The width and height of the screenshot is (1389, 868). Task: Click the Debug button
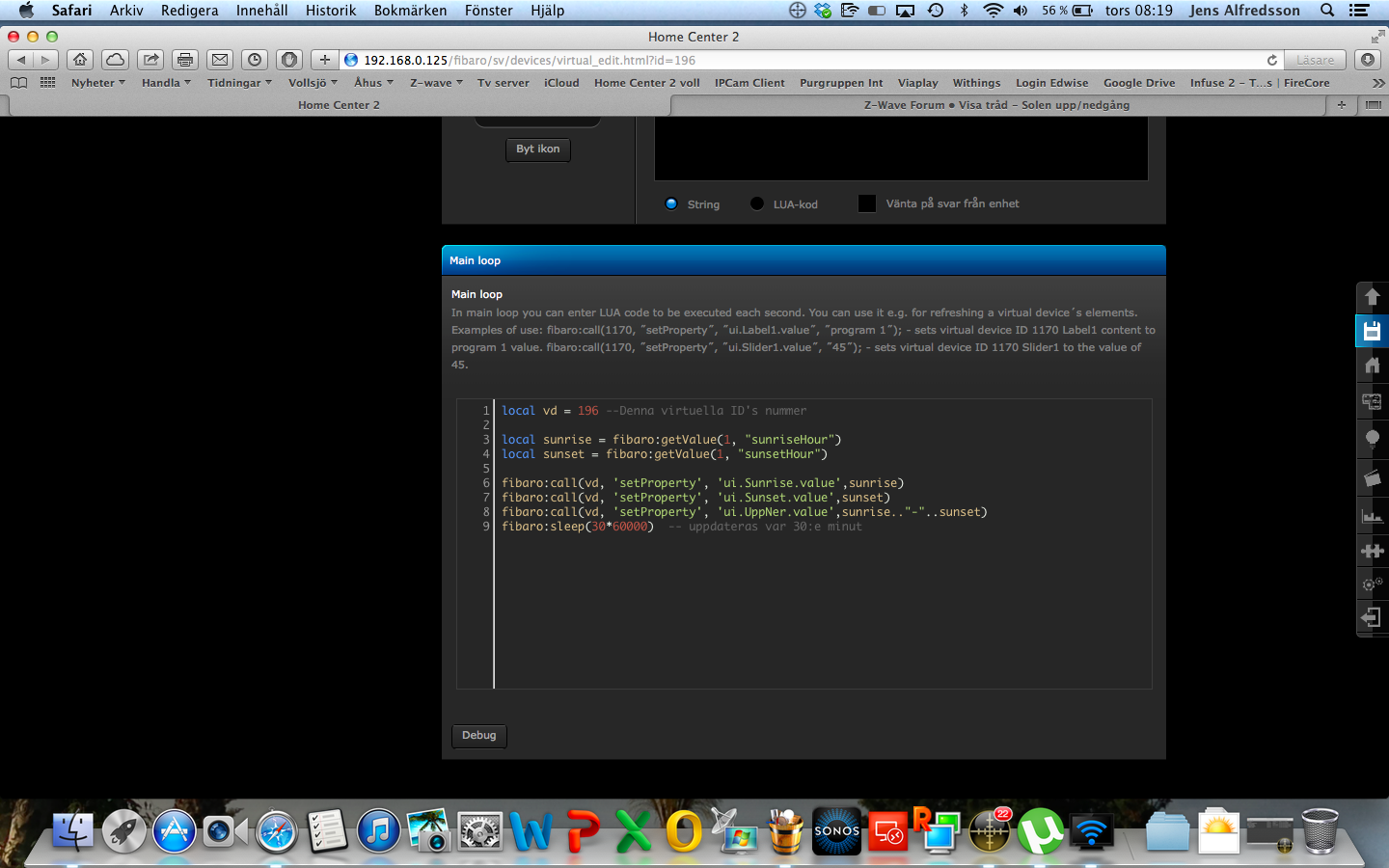click(x=478, y=736)
